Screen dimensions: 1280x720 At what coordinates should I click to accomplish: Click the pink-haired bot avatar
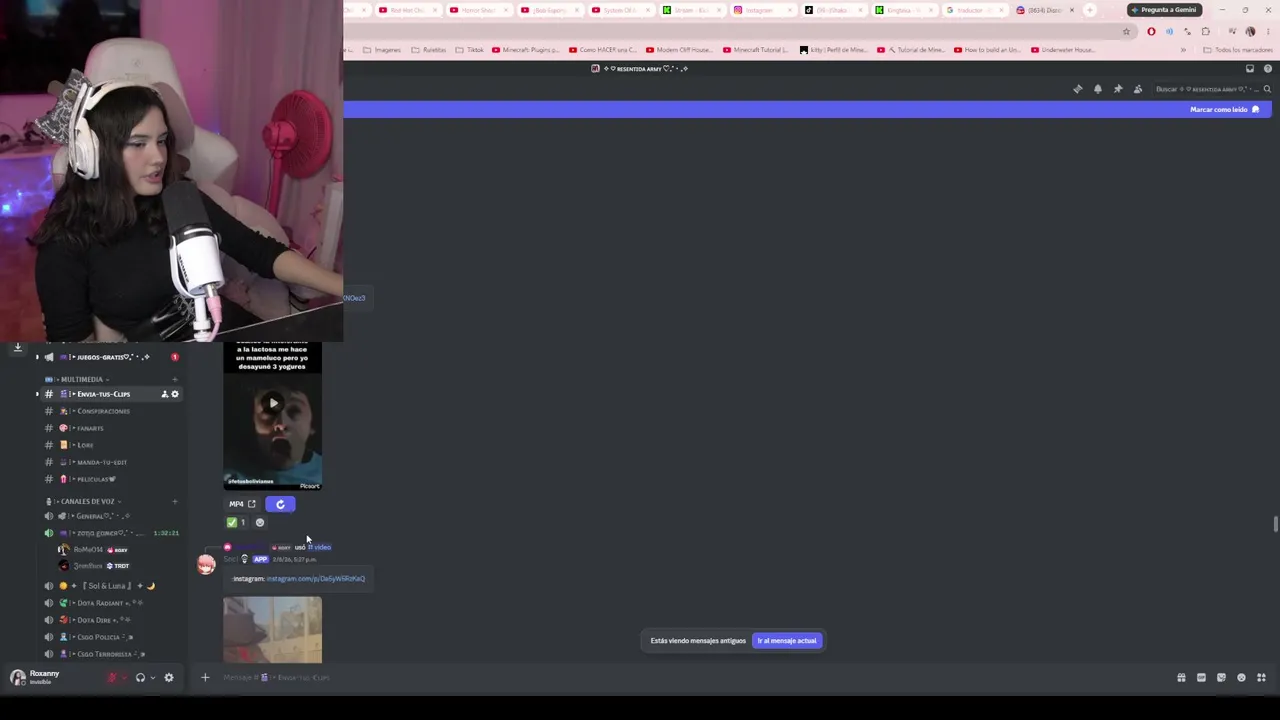(206, 564)
